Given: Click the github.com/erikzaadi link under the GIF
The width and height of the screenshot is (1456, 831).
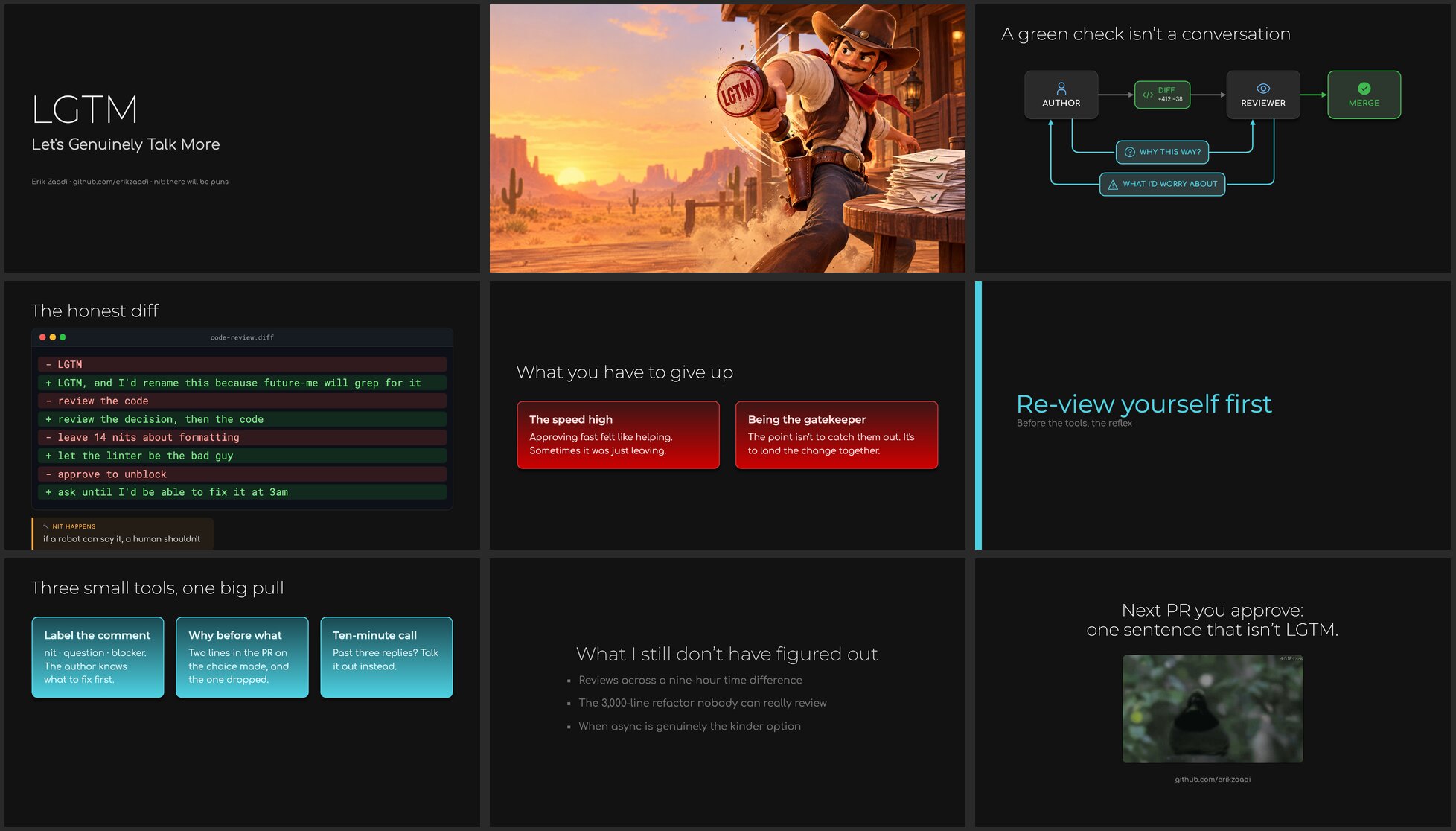Looking at the screenshot, I should (1213, 780).
